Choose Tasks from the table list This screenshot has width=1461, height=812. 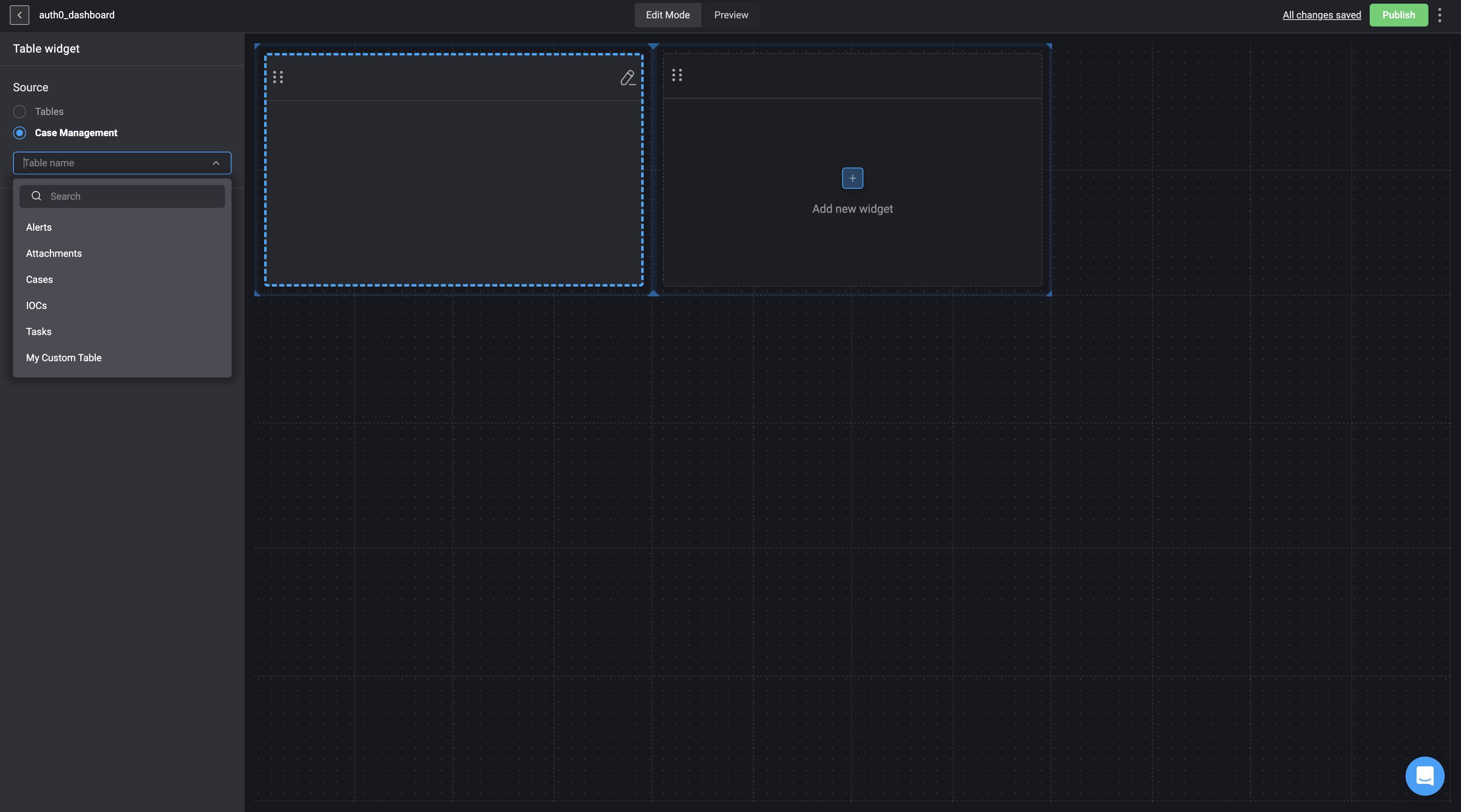click(x=122, y=332)
